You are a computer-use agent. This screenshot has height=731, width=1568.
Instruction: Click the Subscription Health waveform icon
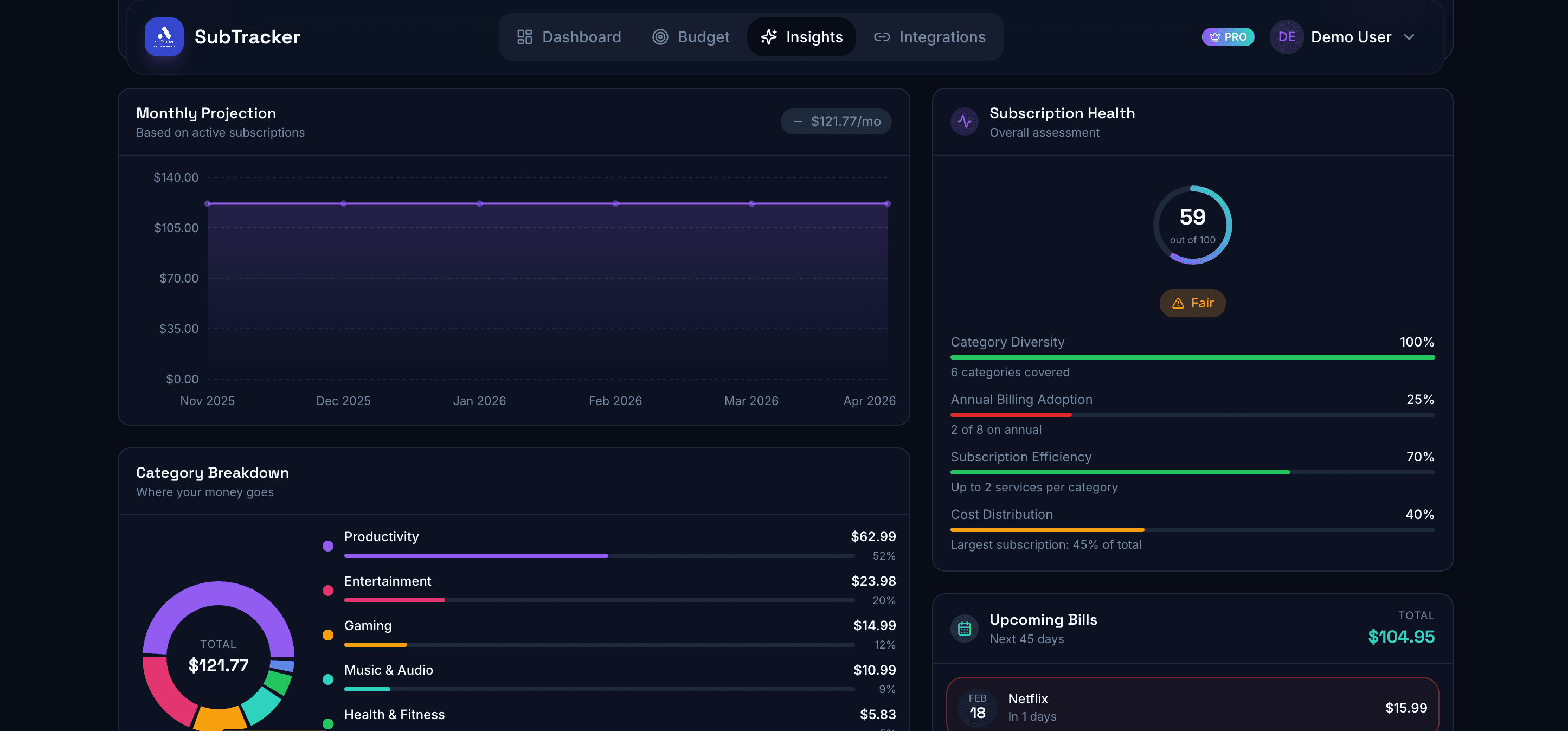click(x=964, y=121)
